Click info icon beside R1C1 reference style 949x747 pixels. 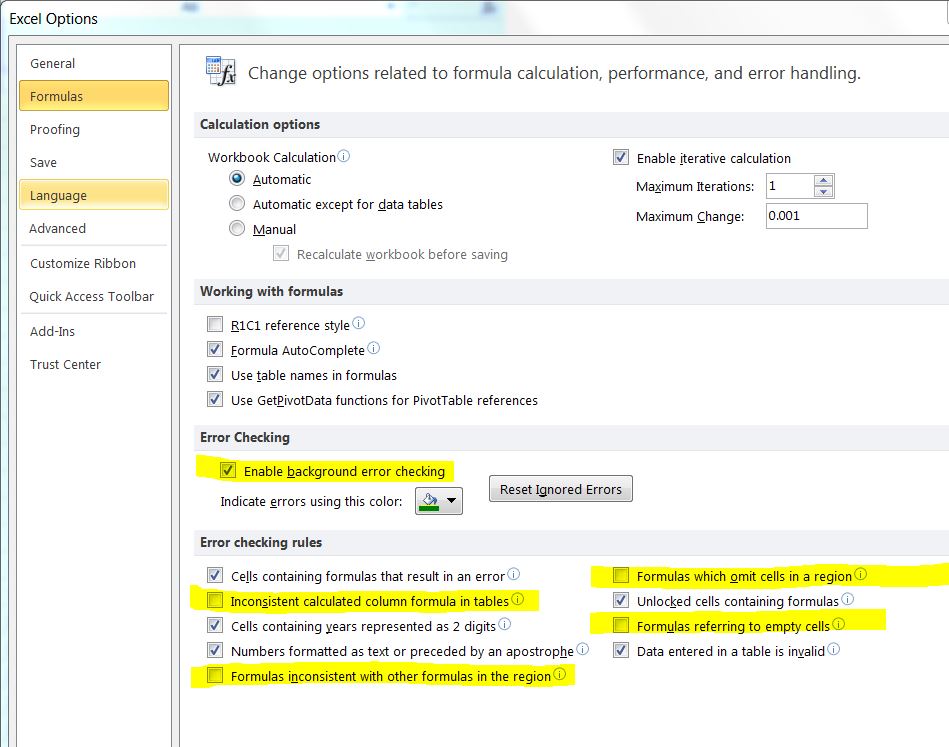pos(359,324)
